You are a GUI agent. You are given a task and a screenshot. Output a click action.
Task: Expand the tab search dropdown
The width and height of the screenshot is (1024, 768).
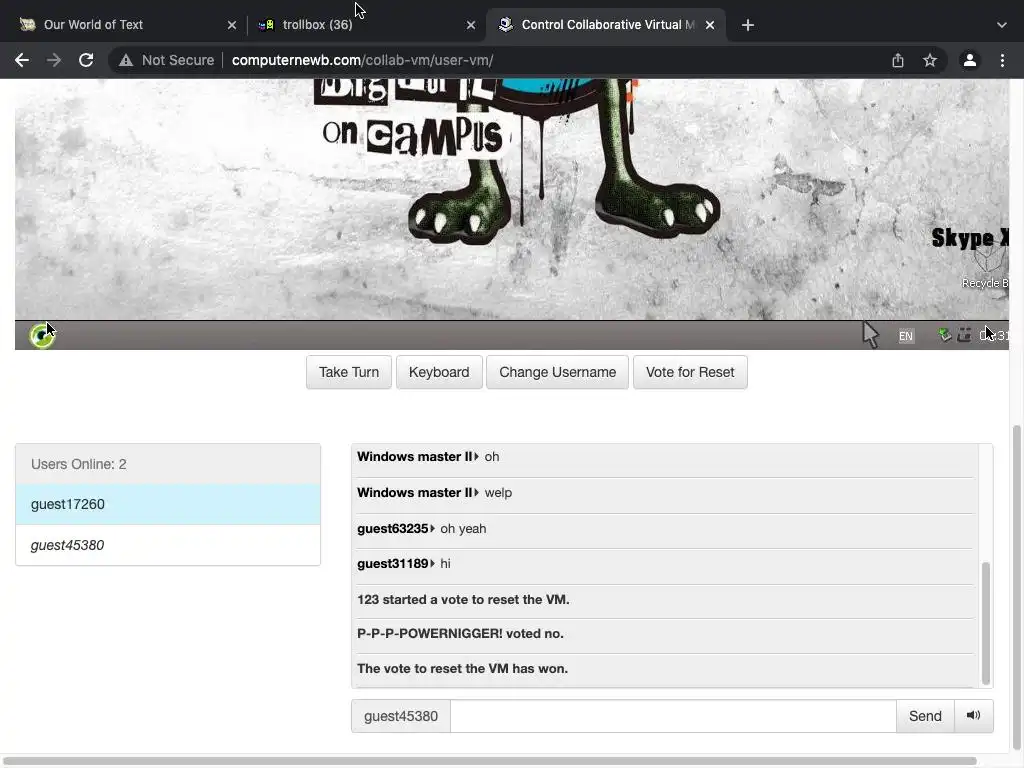[1002, 25]
